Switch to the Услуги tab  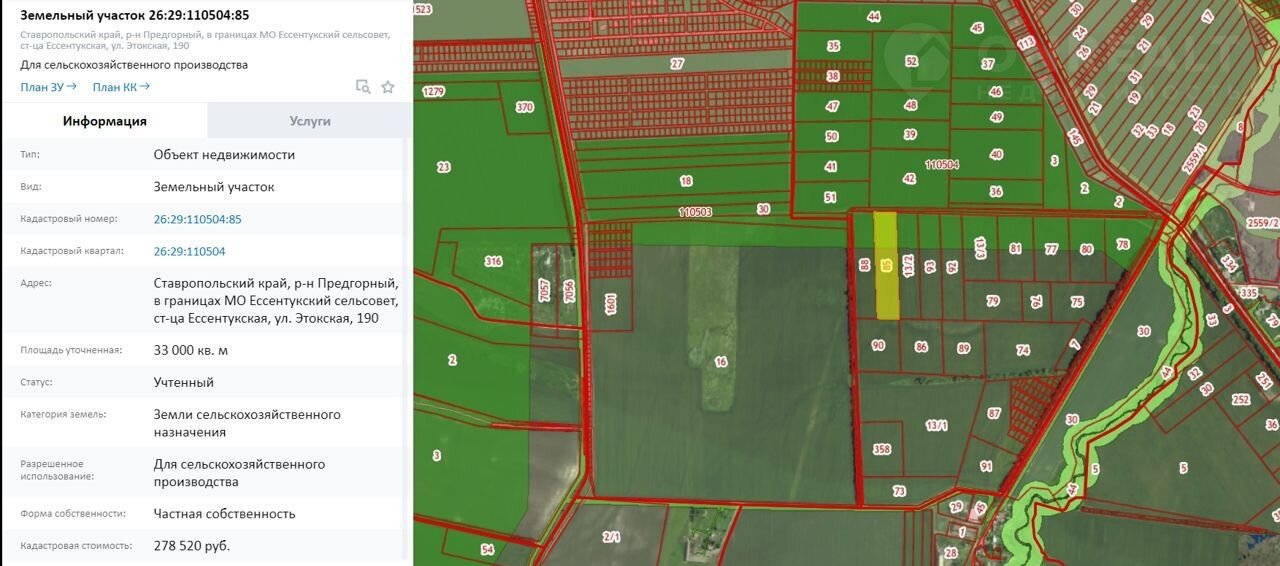[x=310, y=121]
